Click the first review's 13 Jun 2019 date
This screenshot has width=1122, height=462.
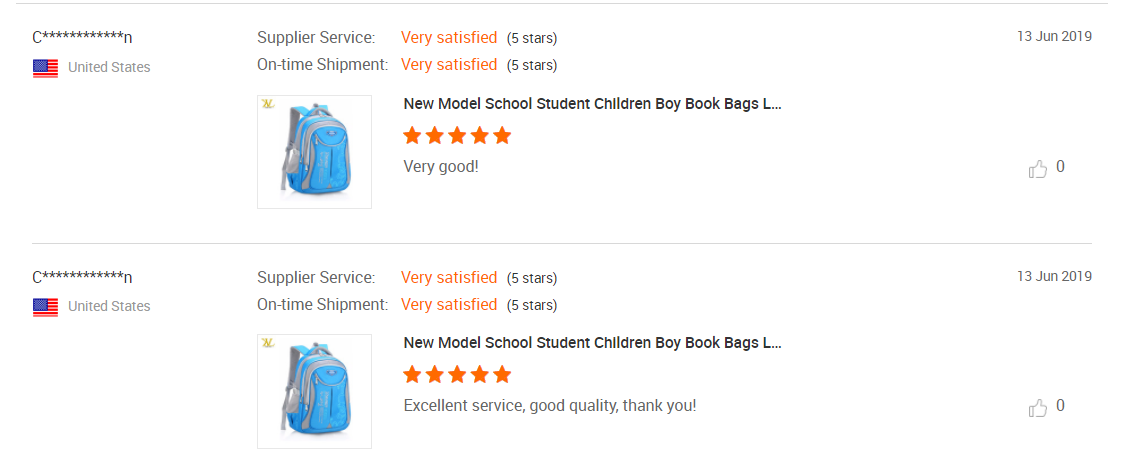[x=1055, y=36]
